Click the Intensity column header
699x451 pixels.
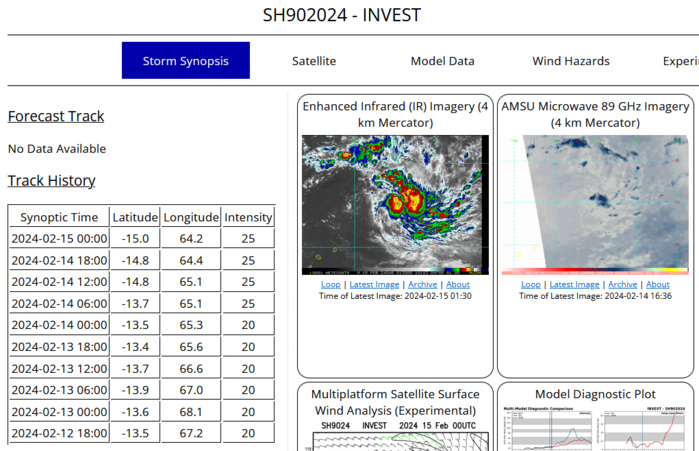(248, 217)
